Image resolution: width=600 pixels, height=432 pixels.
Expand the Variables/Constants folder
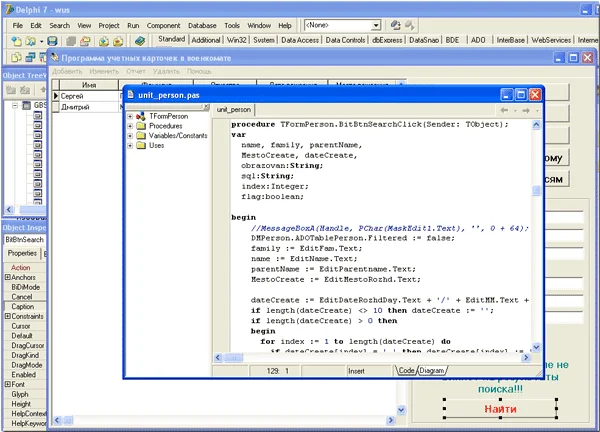[130, 135]
